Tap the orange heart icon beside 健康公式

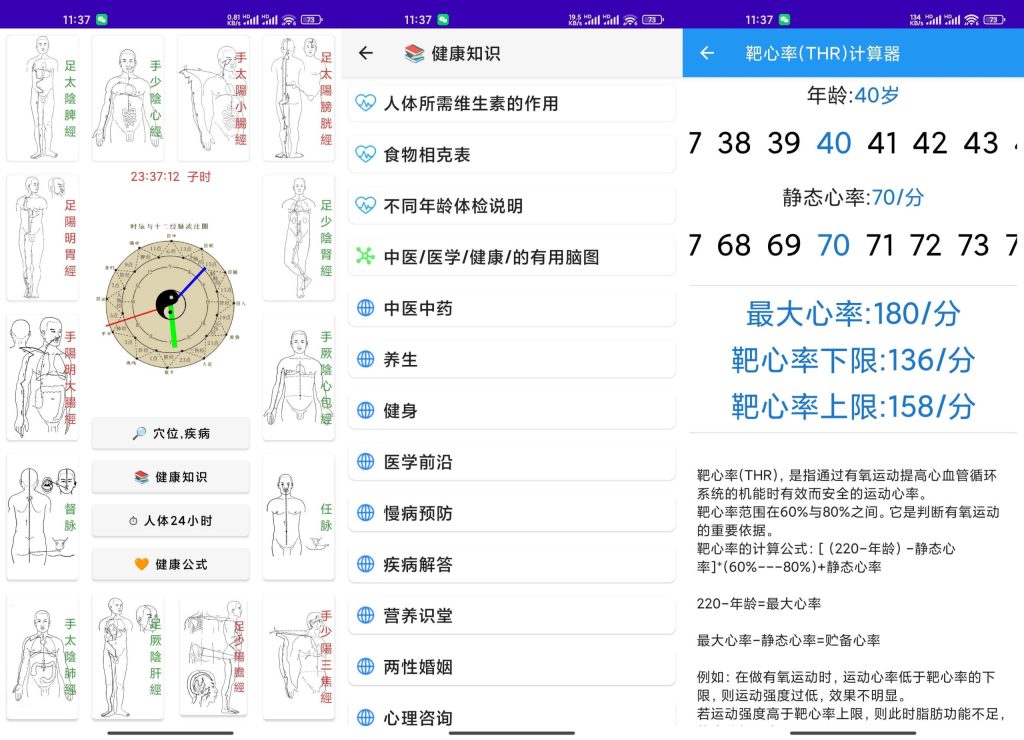142,564
